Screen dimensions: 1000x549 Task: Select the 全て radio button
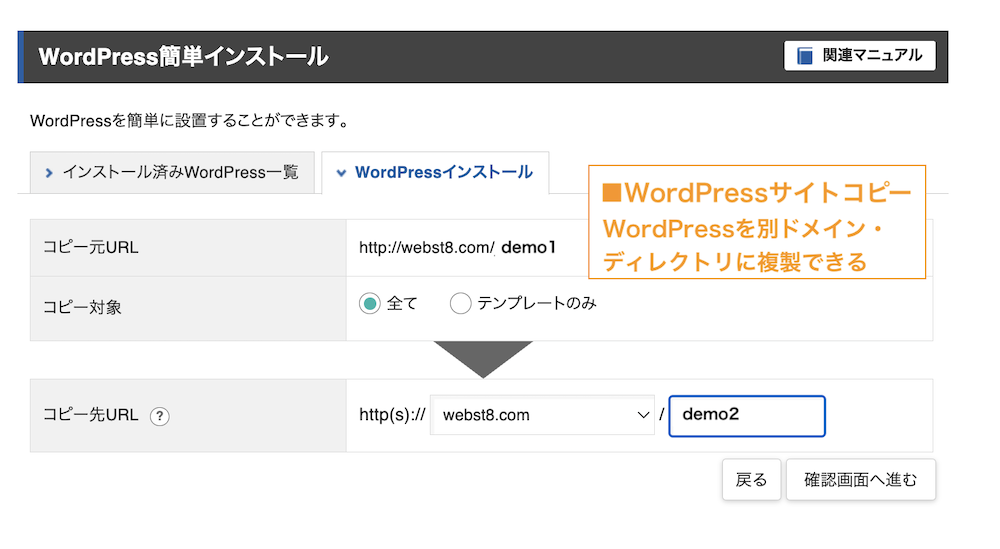point(370,304)
